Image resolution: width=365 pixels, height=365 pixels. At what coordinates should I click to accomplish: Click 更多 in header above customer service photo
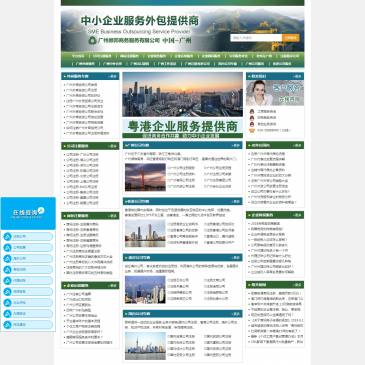pyautogui.click(x=297, y=76)
